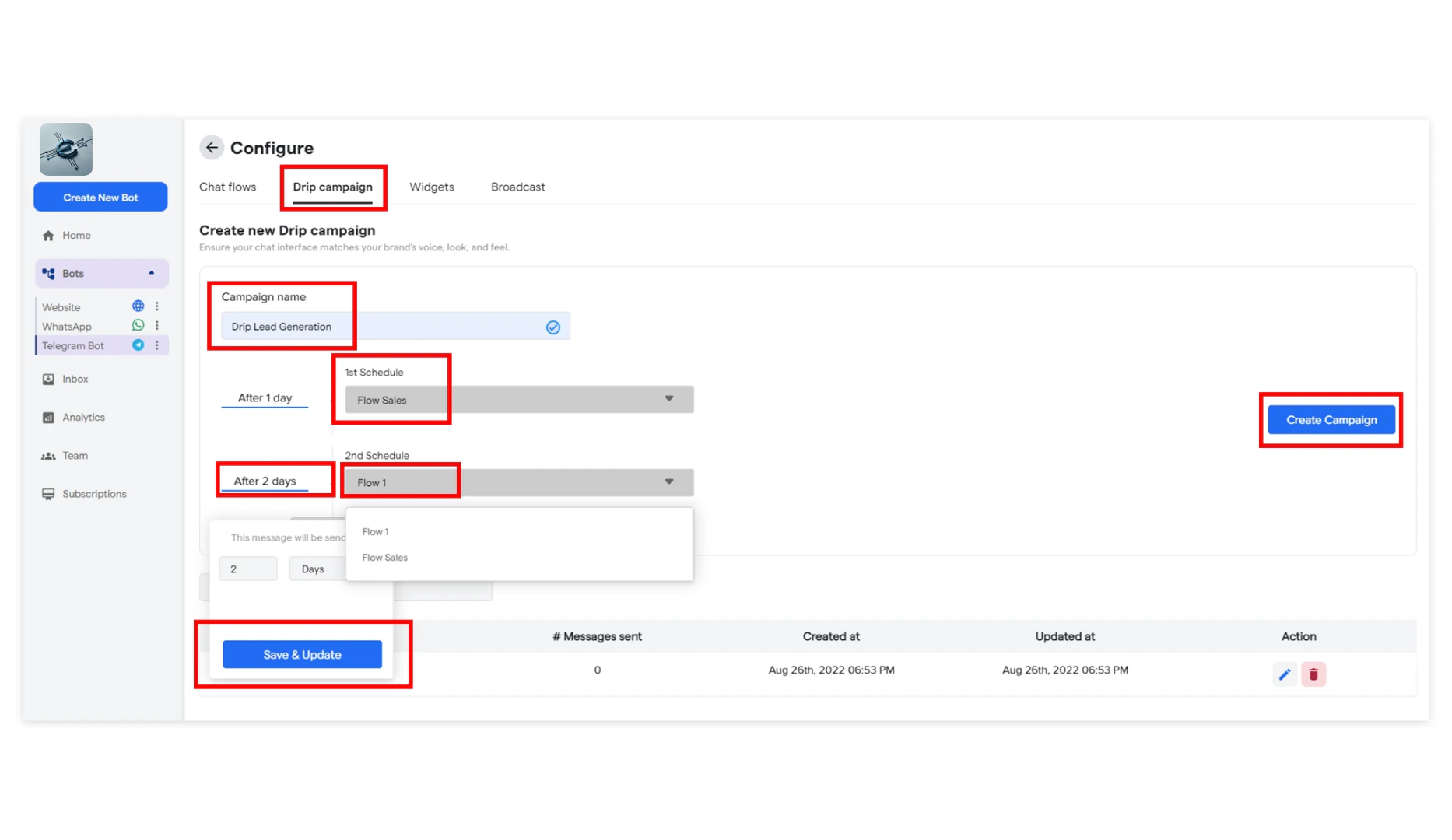
Task: Click the delay number field showing 2
Action: tap(248, 569)
